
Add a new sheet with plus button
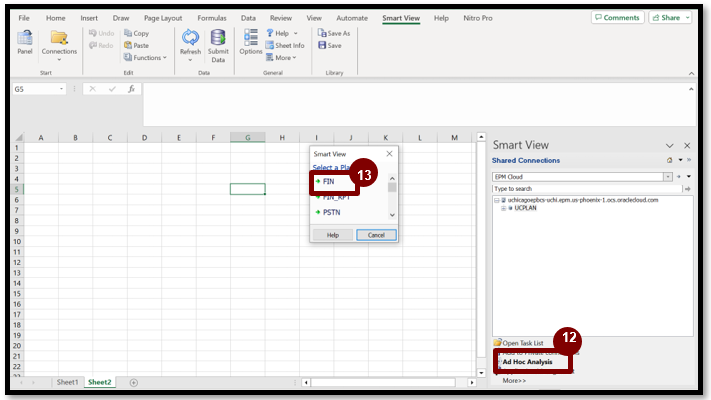pos(133,382)
